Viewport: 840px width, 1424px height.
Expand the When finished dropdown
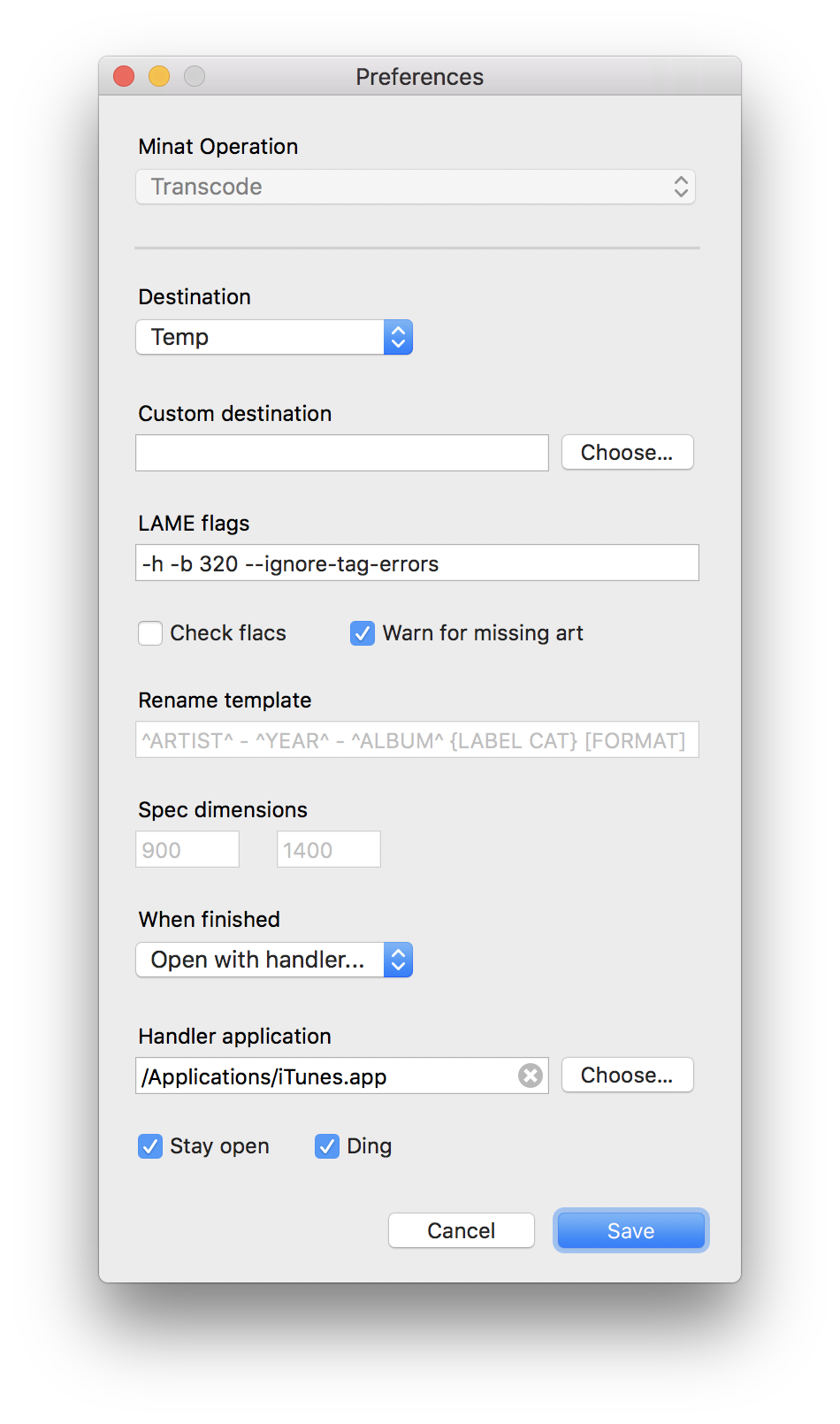point(274,960)
